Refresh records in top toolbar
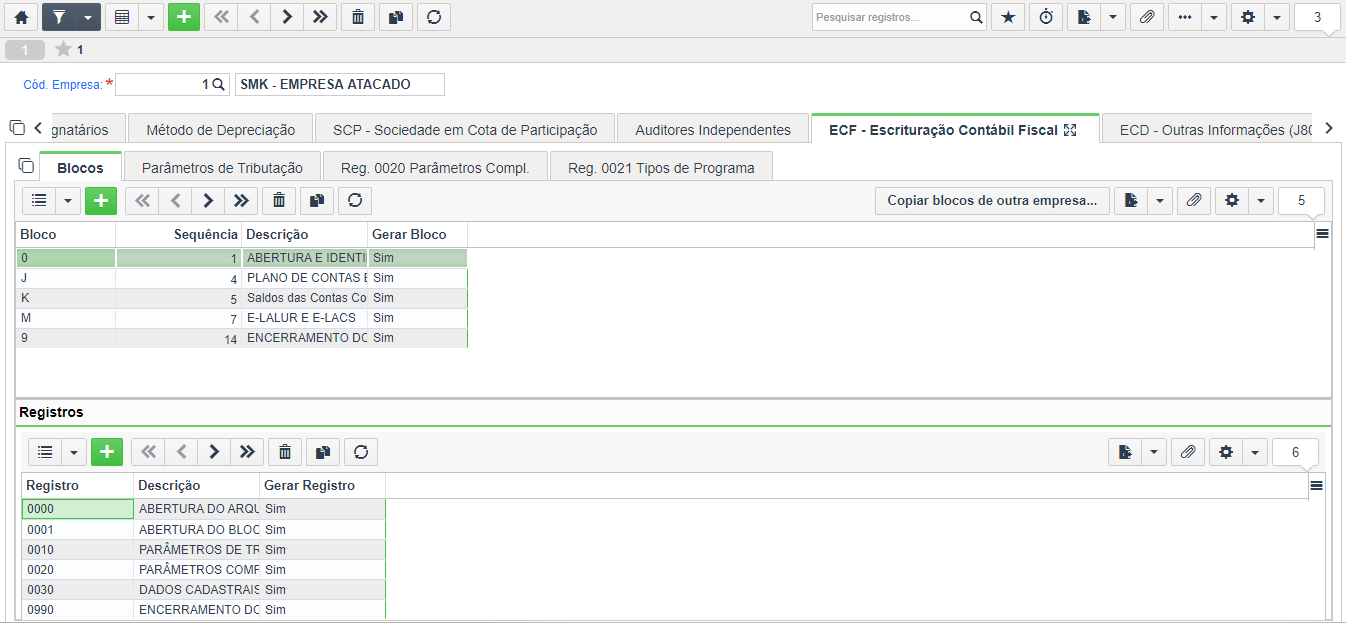The image size is (1346, 623). tap(434, 17)
